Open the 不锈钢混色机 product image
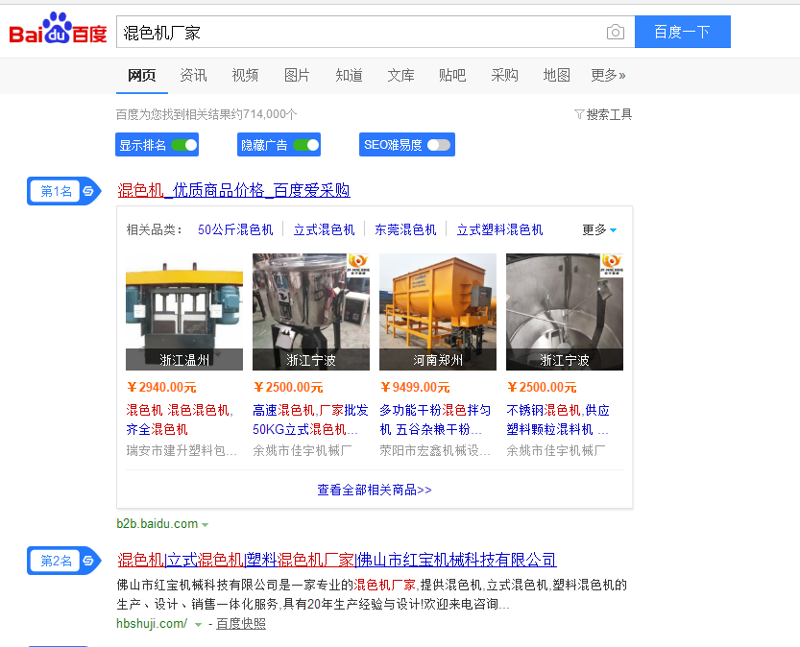800x647 pixels. tap(564, 312)
